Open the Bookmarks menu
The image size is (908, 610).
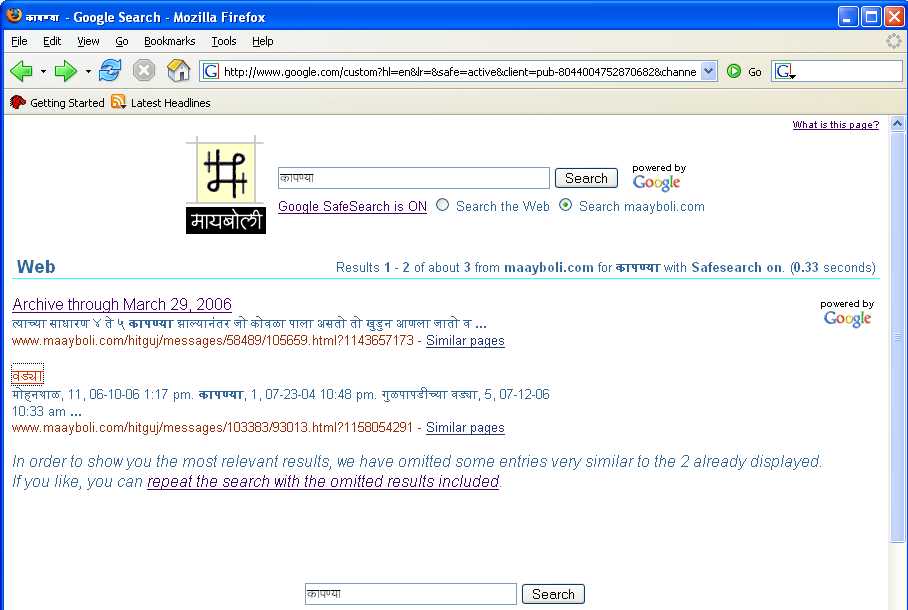[170, 41]
